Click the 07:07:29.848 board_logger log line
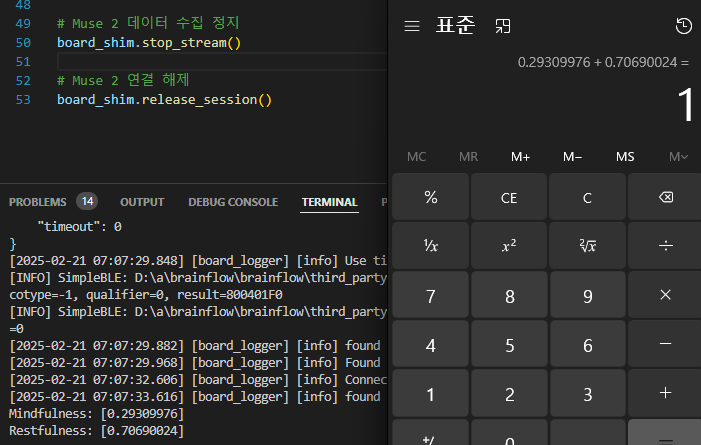701x445 pixels. [x=198, y=261]
